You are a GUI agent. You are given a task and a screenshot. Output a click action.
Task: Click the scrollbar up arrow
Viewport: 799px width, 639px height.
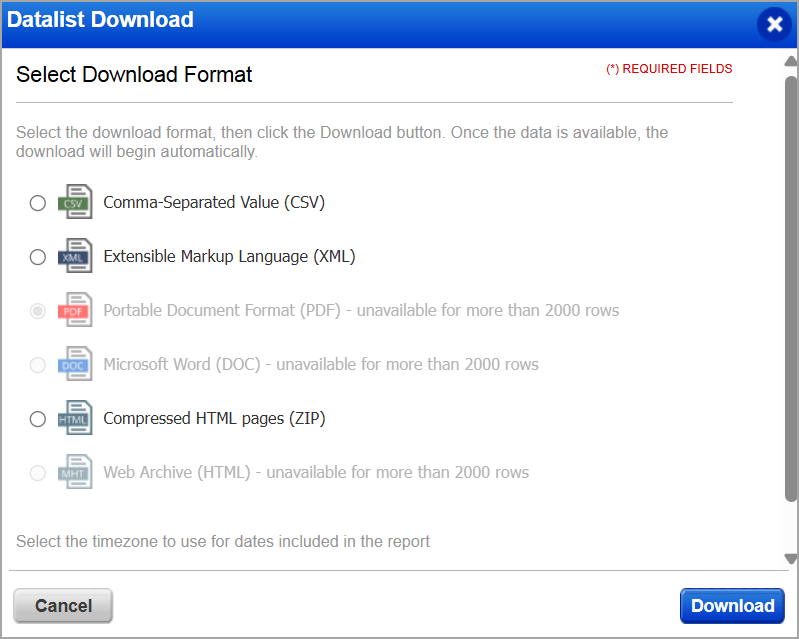click(x=790, y=63)
